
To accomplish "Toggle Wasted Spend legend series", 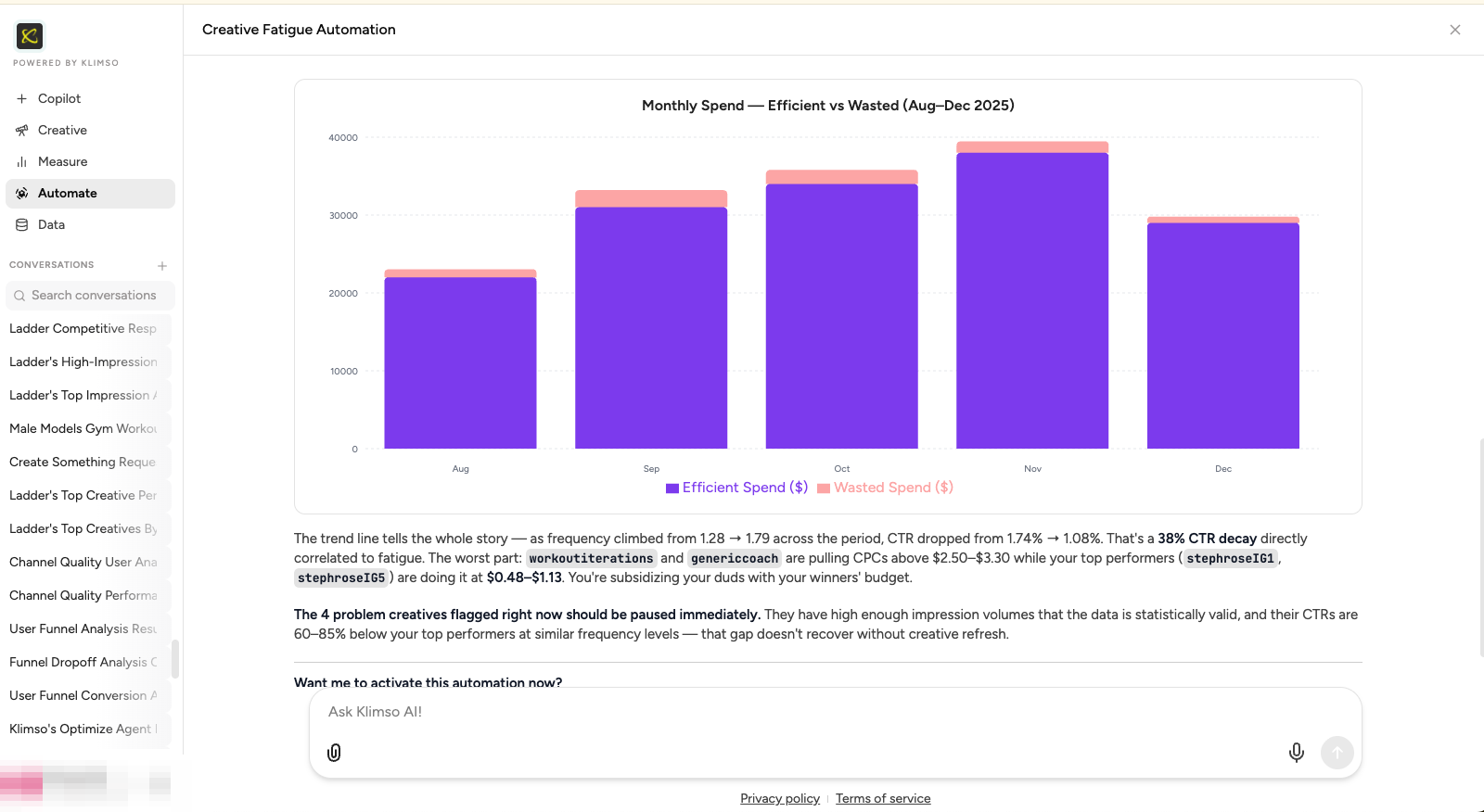I will (886, 488).
